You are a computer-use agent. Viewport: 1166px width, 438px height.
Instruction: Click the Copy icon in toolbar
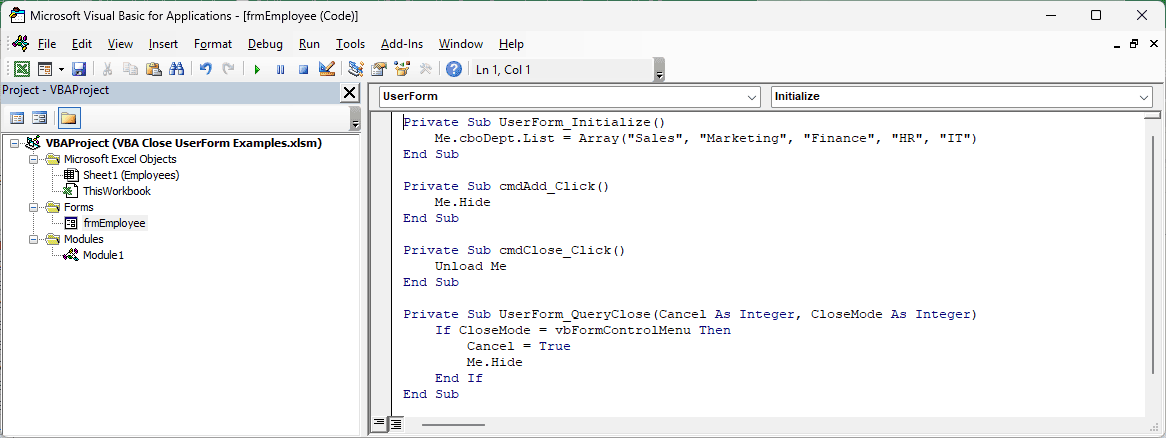click(x=130, y=69)
